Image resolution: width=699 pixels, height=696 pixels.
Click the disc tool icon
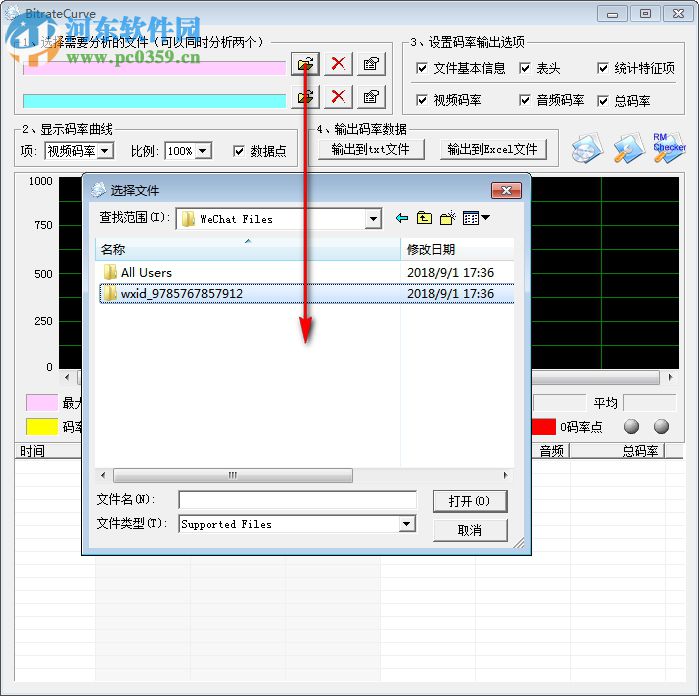coord(587,148)
